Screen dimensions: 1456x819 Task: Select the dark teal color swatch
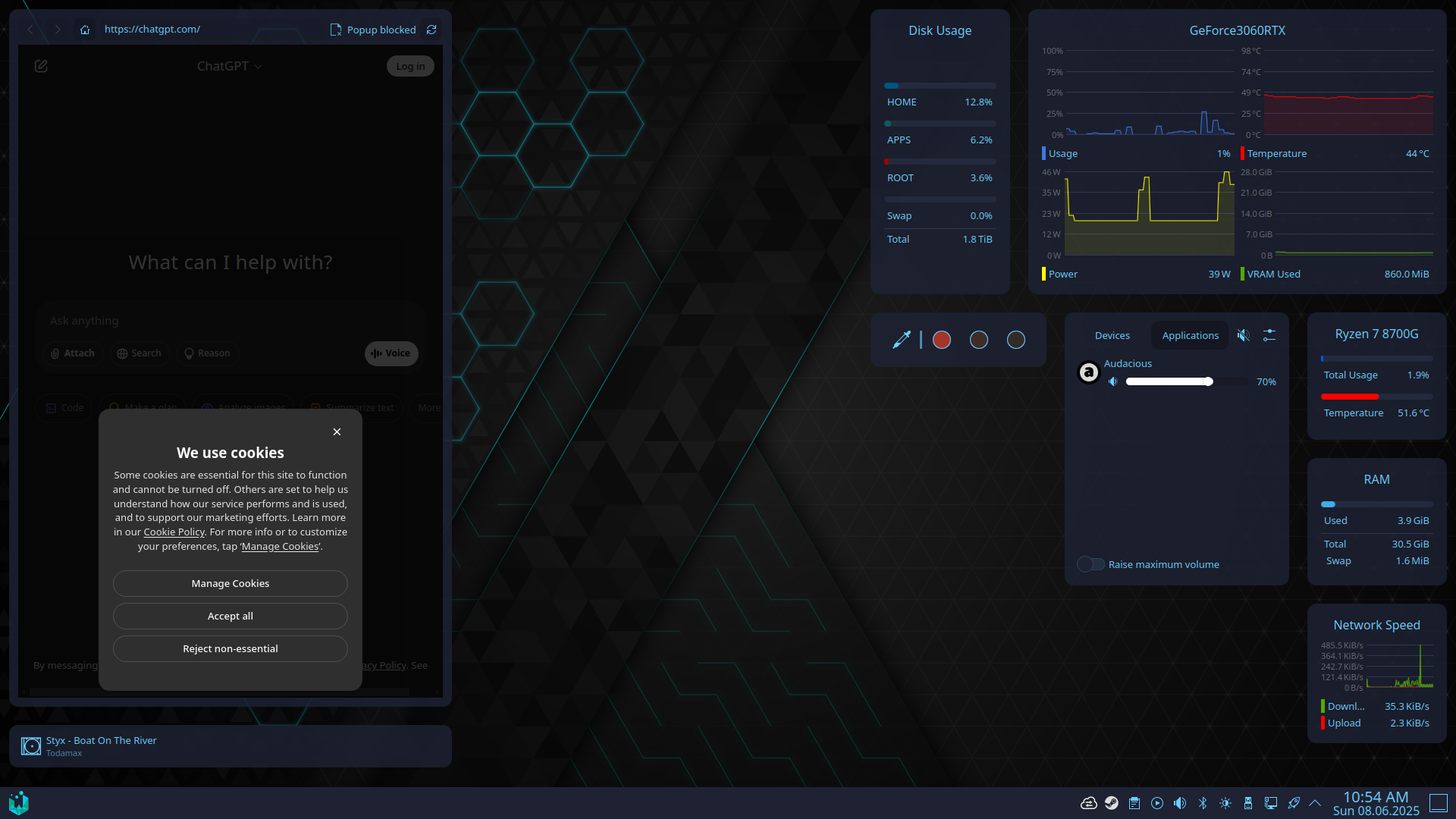pos(1016,340)
